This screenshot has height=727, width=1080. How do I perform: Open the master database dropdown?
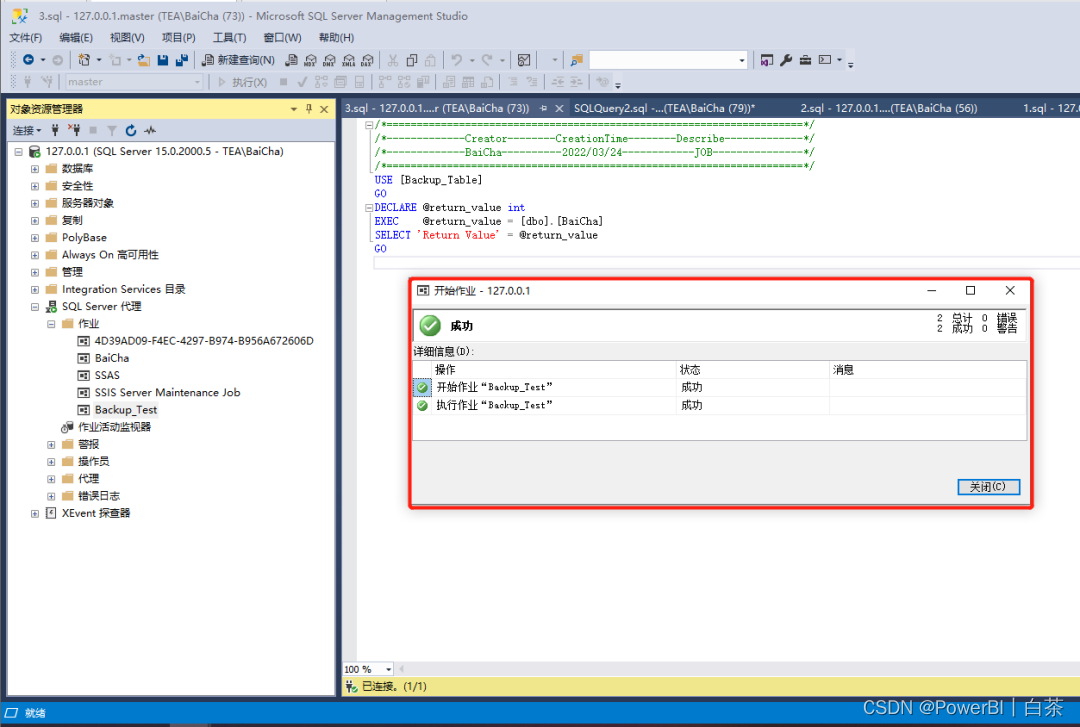[x=197, y=82]
